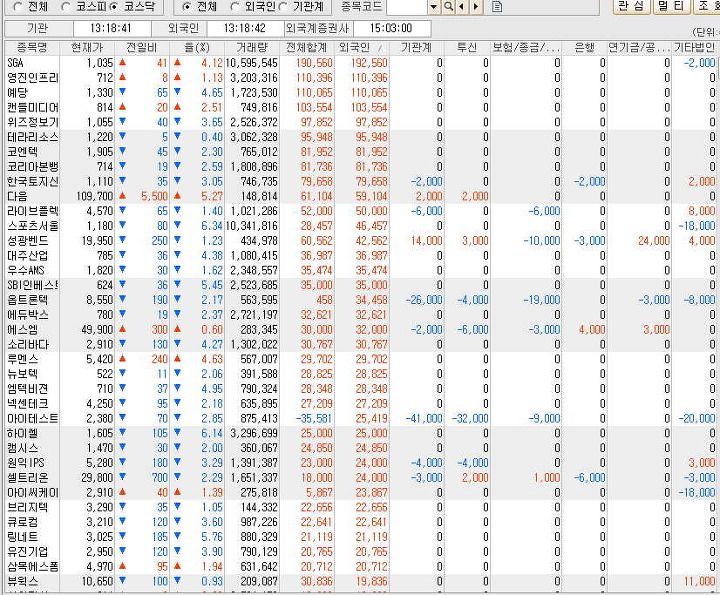Select the 에스엠 stock row

(361, 329)
